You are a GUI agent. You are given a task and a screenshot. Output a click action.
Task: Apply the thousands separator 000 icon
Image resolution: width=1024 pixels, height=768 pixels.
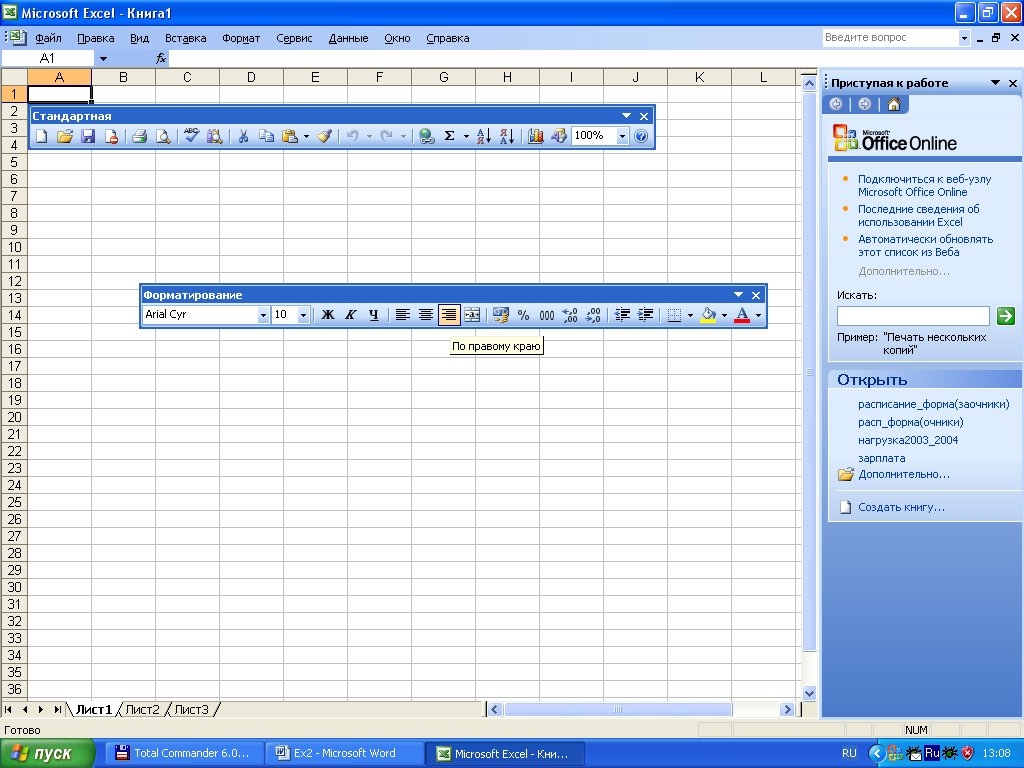coord(547,315)
